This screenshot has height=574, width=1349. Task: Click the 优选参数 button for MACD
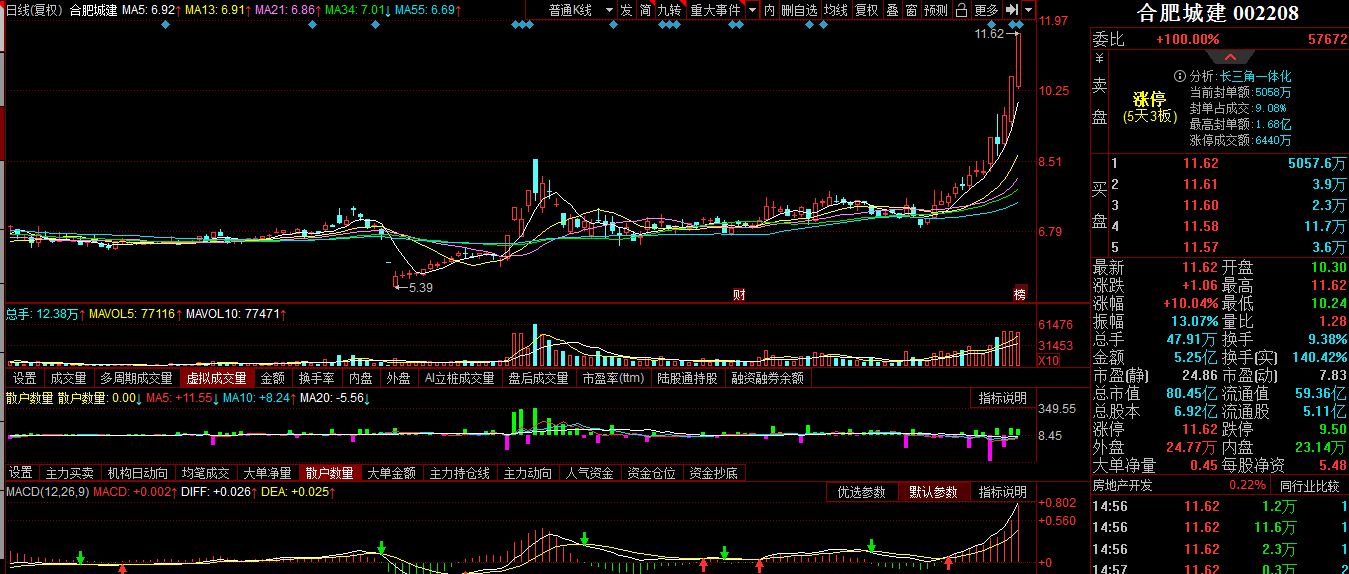[x=861, y=492]
